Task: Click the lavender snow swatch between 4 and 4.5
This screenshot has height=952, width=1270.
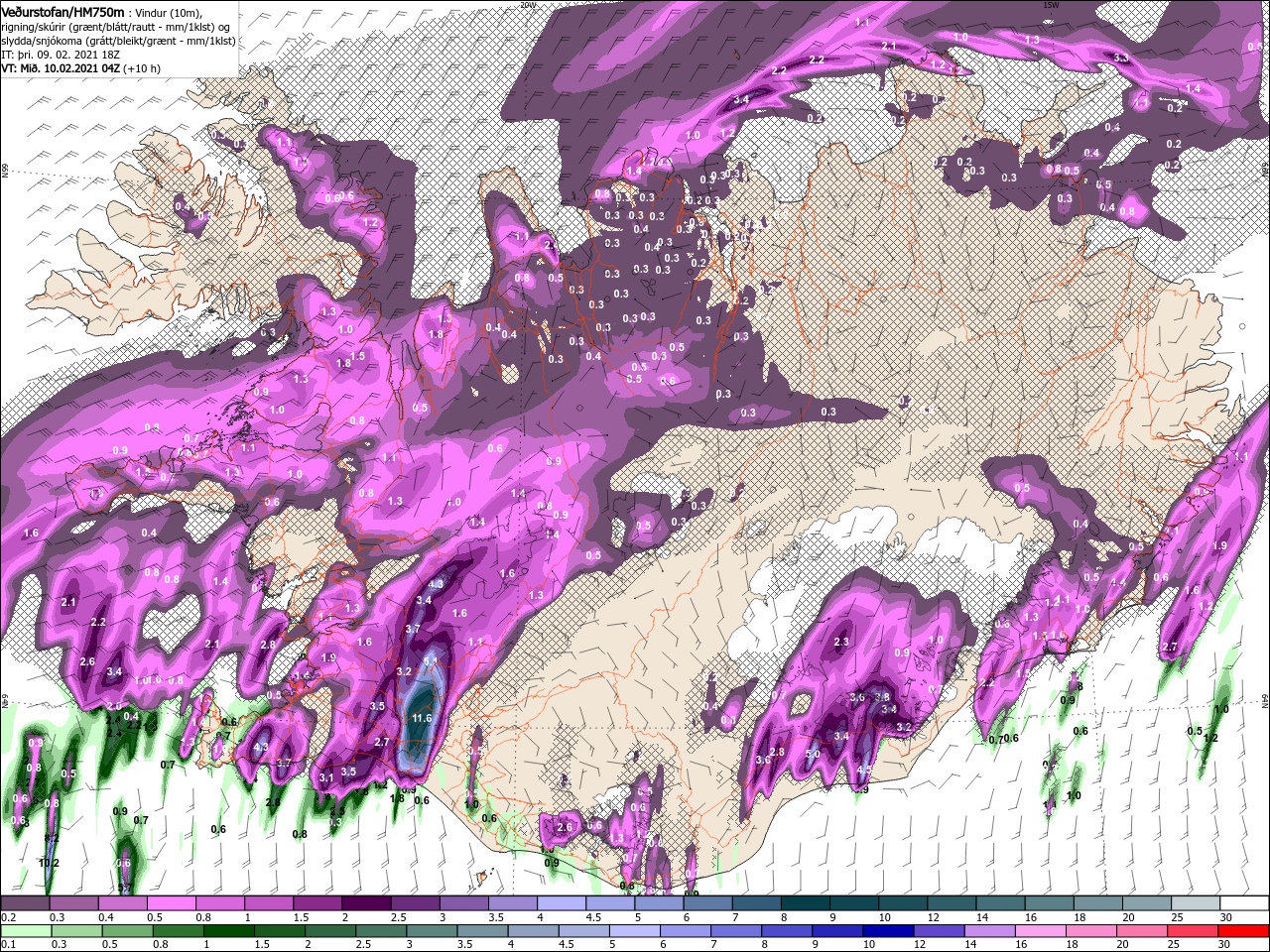Action: (x=561, y=904)
